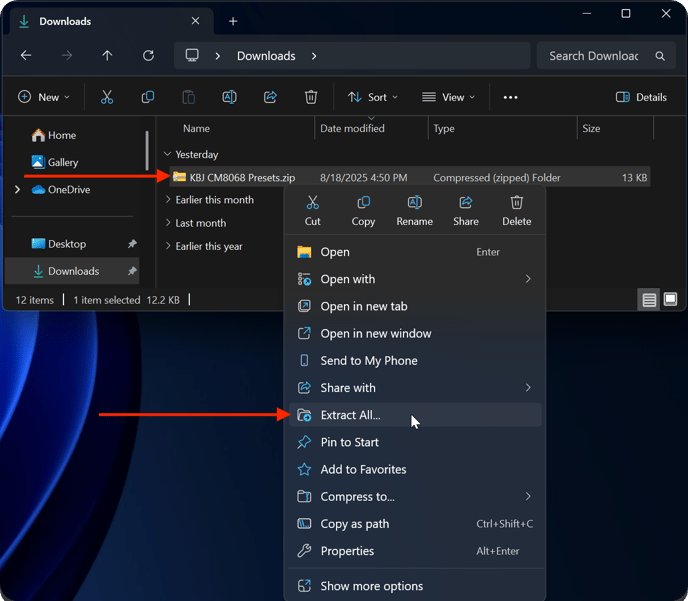Click the navigation pane scrollbar
Viewport: 688px width, 601px height.
click(x=147, y=150)
